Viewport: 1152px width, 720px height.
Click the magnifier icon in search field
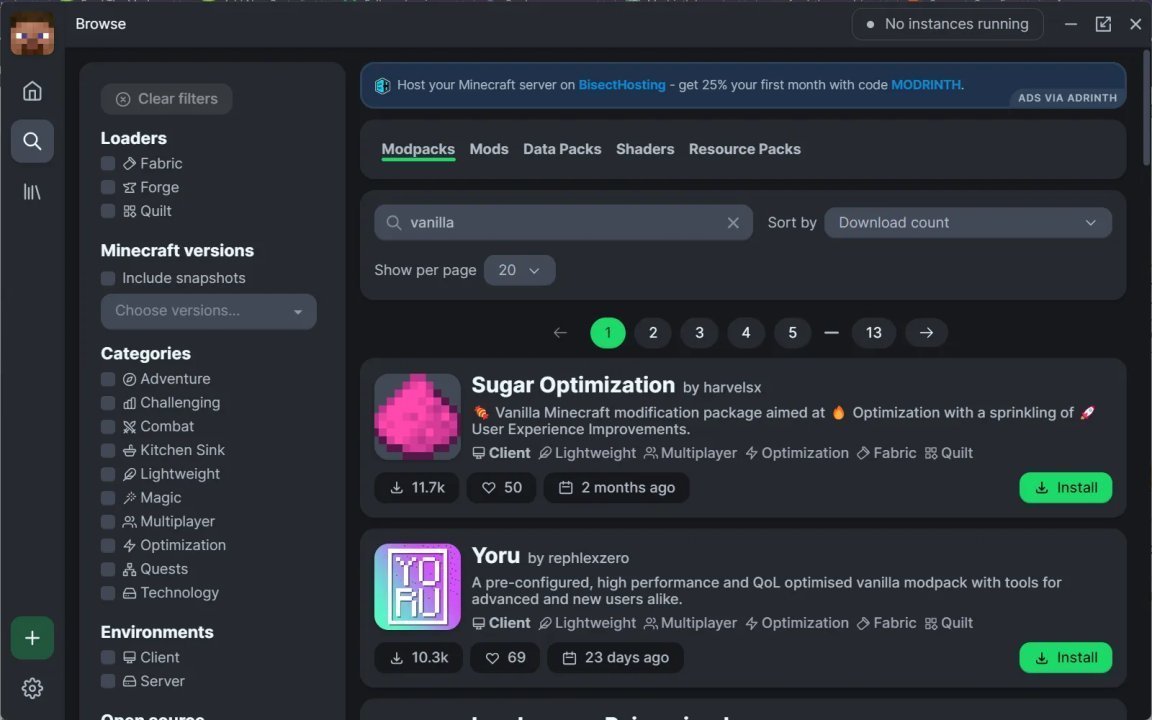tap(394, 223)
